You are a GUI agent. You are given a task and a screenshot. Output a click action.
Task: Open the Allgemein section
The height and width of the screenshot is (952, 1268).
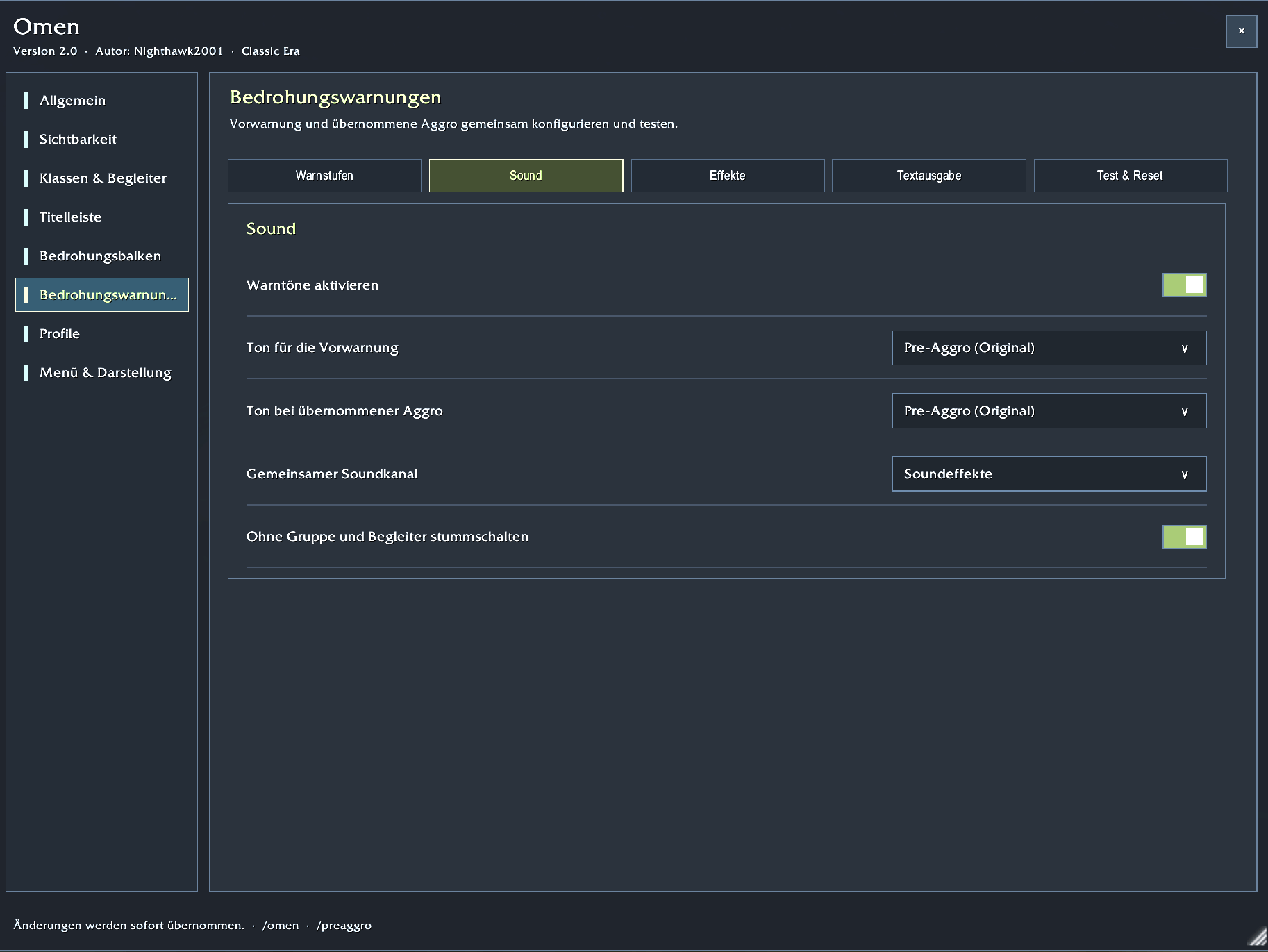[101, 101]
